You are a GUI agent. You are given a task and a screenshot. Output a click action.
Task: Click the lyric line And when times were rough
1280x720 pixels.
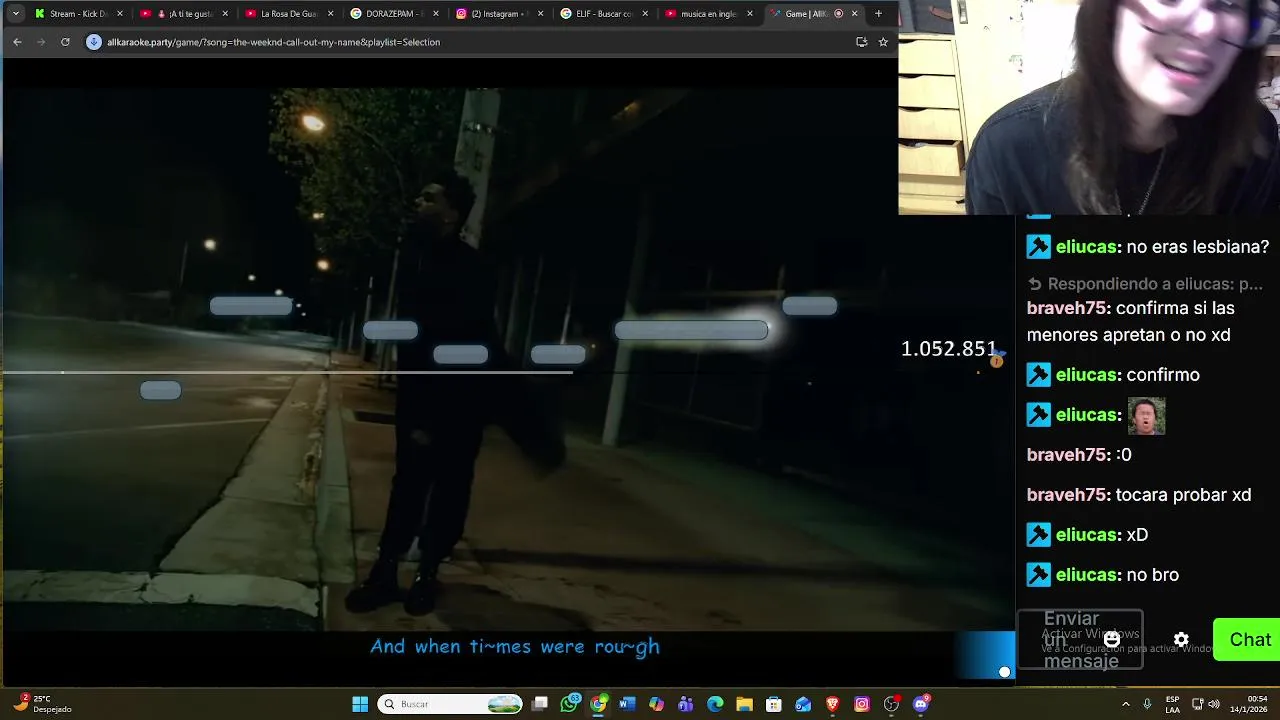pos(515,646)
